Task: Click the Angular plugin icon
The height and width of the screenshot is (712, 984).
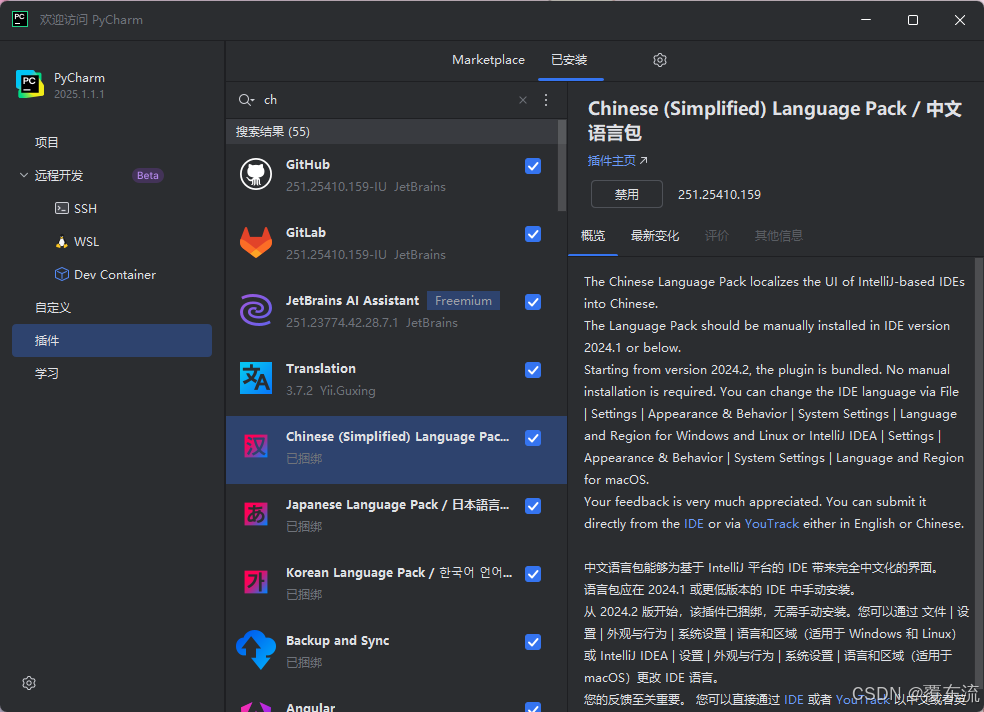Action: [x=256, y=707]
